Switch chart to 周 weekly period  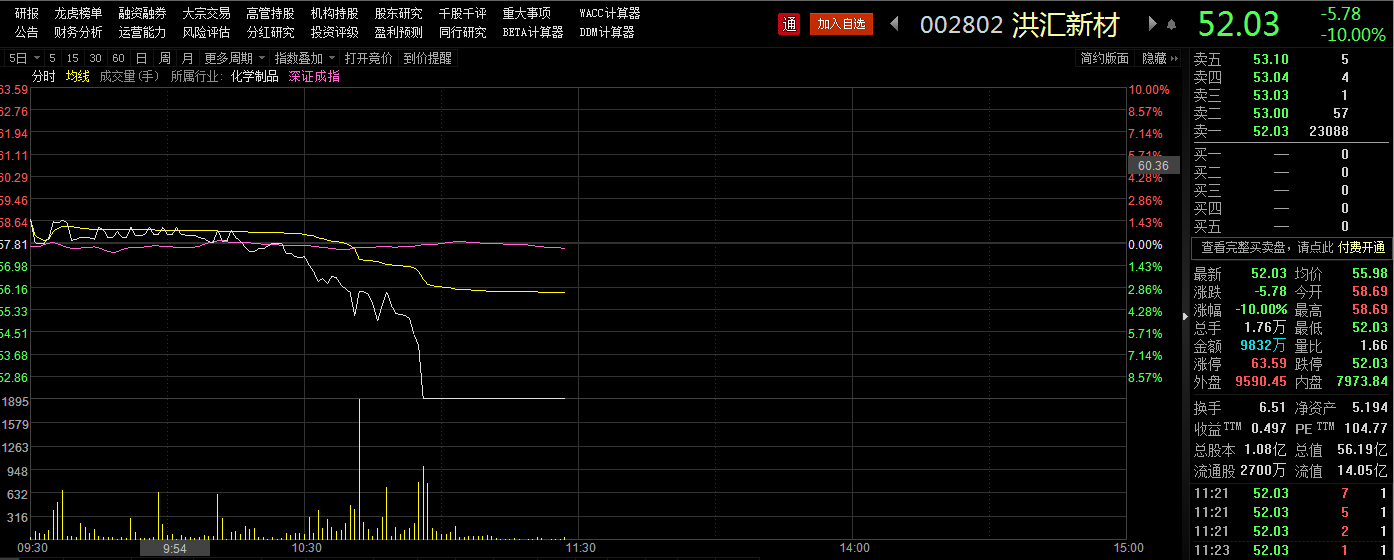pyautogui.click(x=165, y=58)
